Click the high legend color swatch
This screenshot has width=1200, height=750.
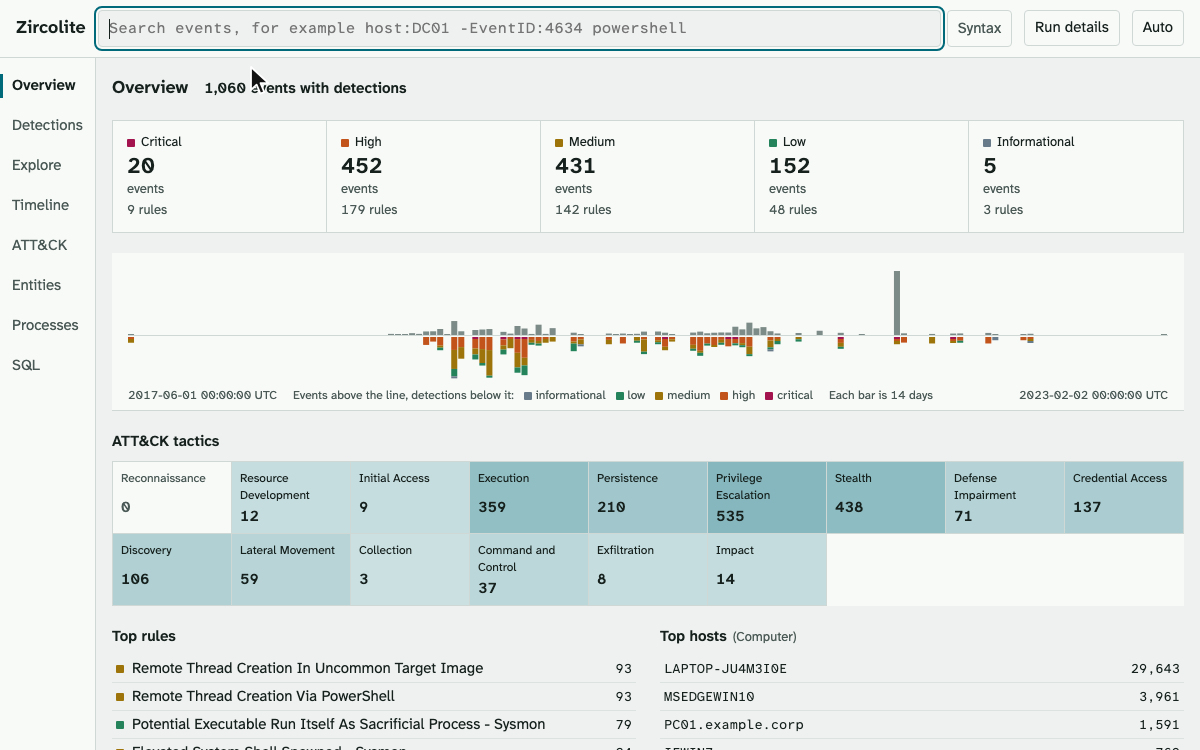coord(724,396)
